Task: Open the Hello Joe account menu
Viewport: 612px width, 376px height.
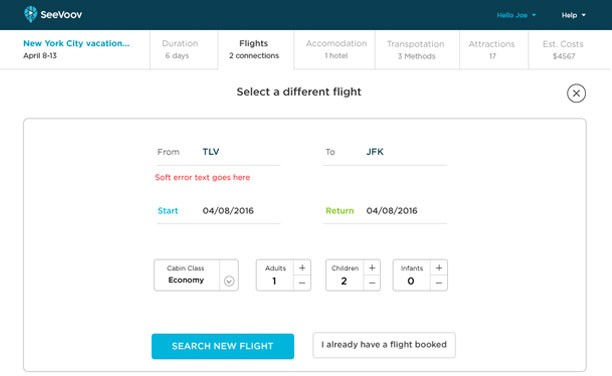Action: [516, 15]
